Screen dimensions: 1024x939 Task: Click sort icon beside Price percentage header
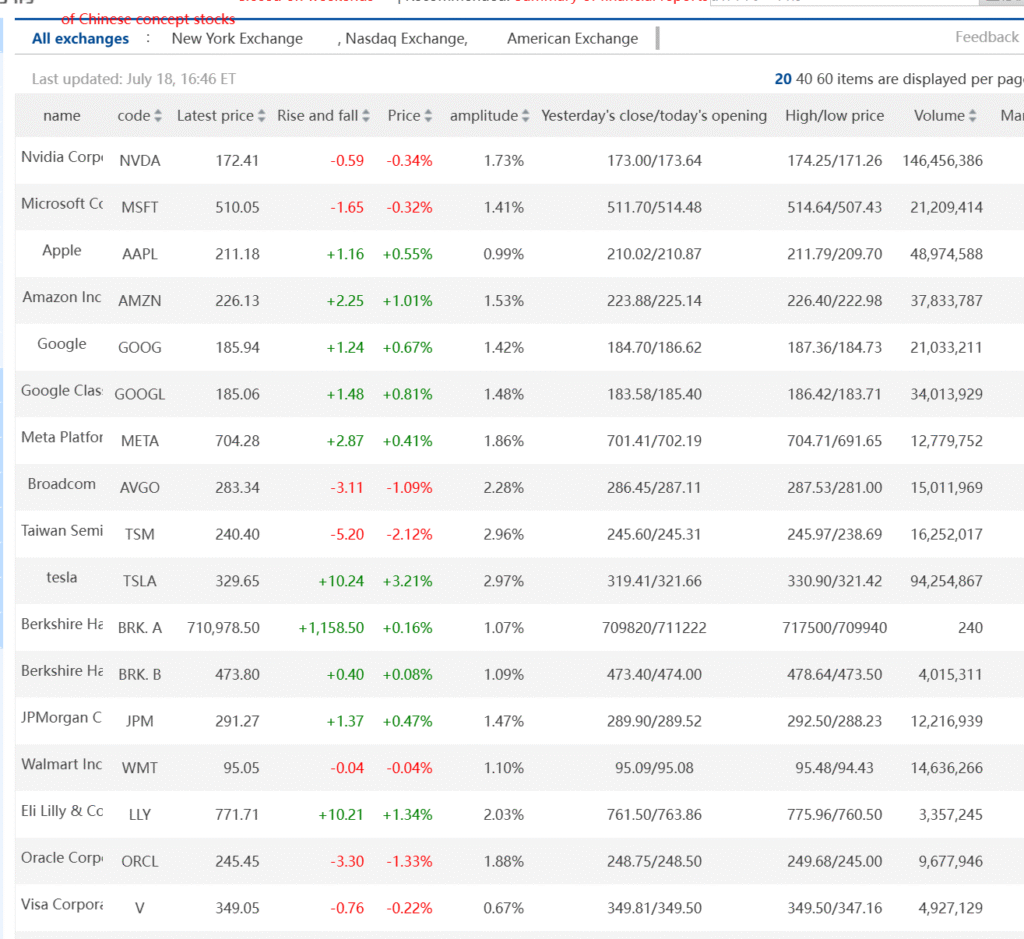point(428,116)
